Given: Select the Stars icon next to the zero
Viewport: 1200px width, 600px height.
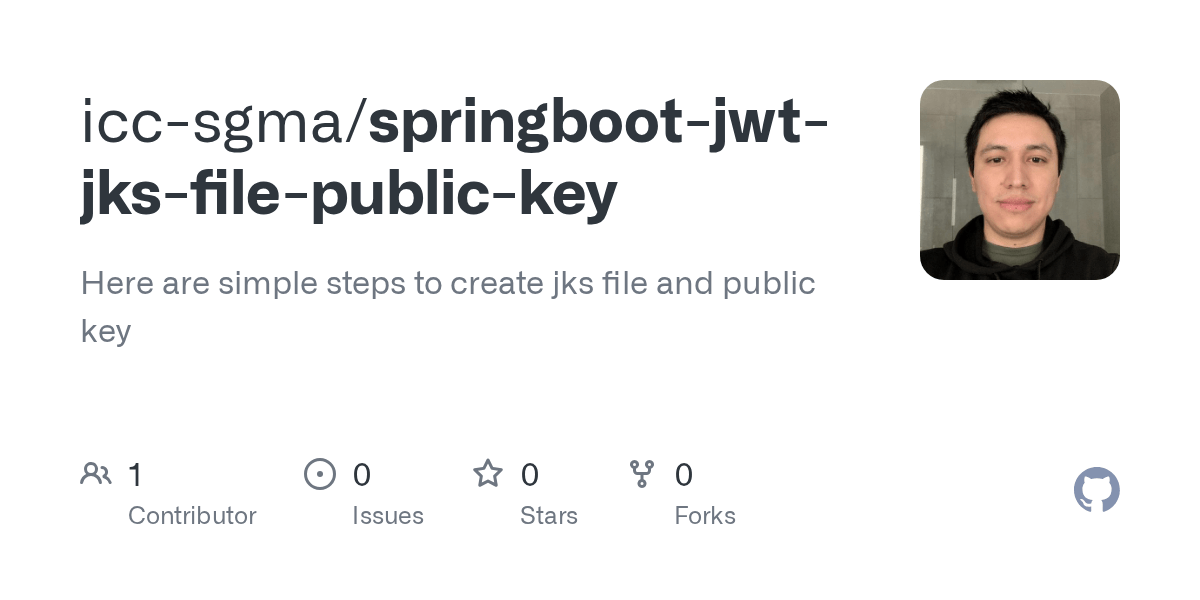Looking at the screenshot, I should pyautogui.click(x=488, y=473).
